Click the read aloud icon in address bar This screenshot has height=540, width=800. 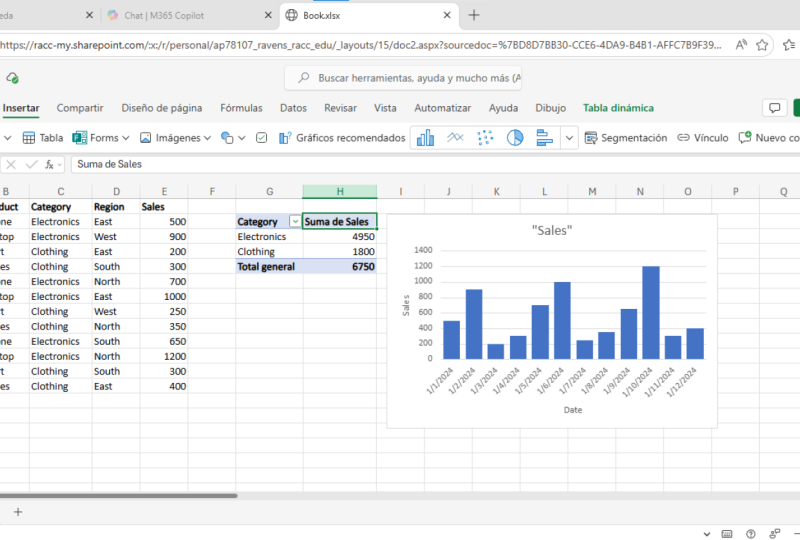tap(741, 45)
